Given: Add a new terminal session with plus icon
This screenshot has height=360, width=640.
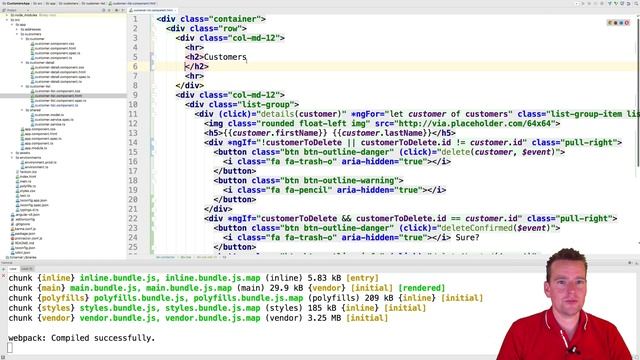Looking at the screenshot, I should (x=3, y=269).
